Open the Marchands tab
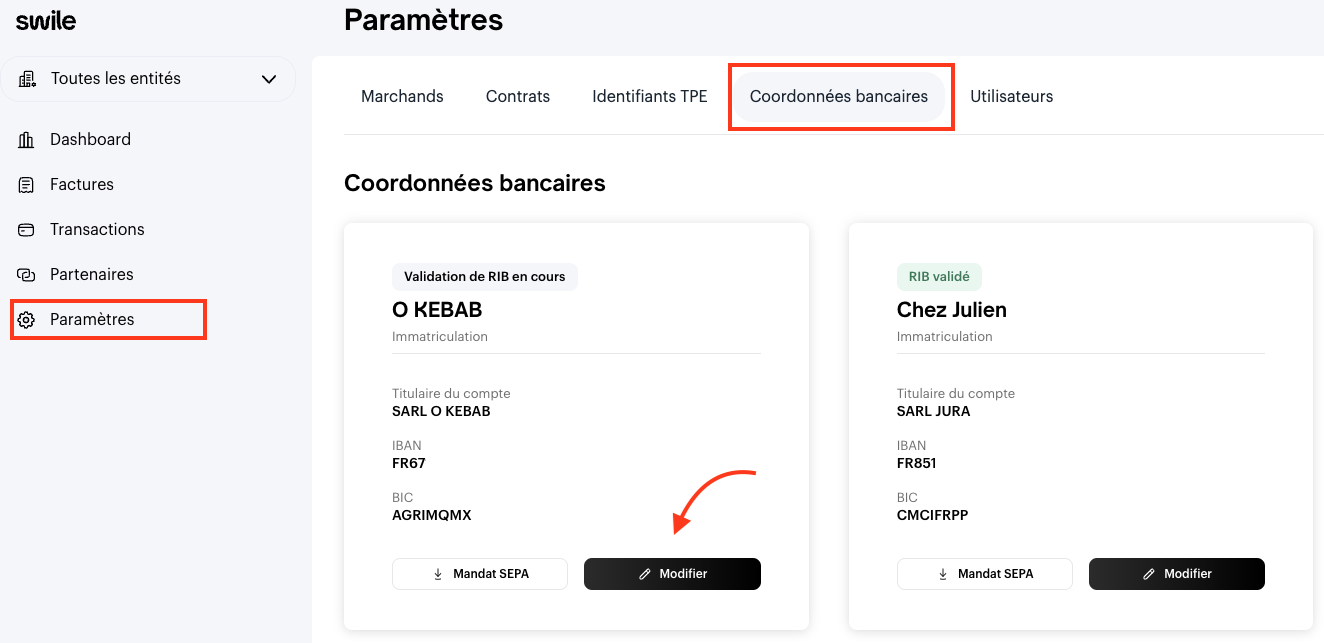 tap(402, 97)
